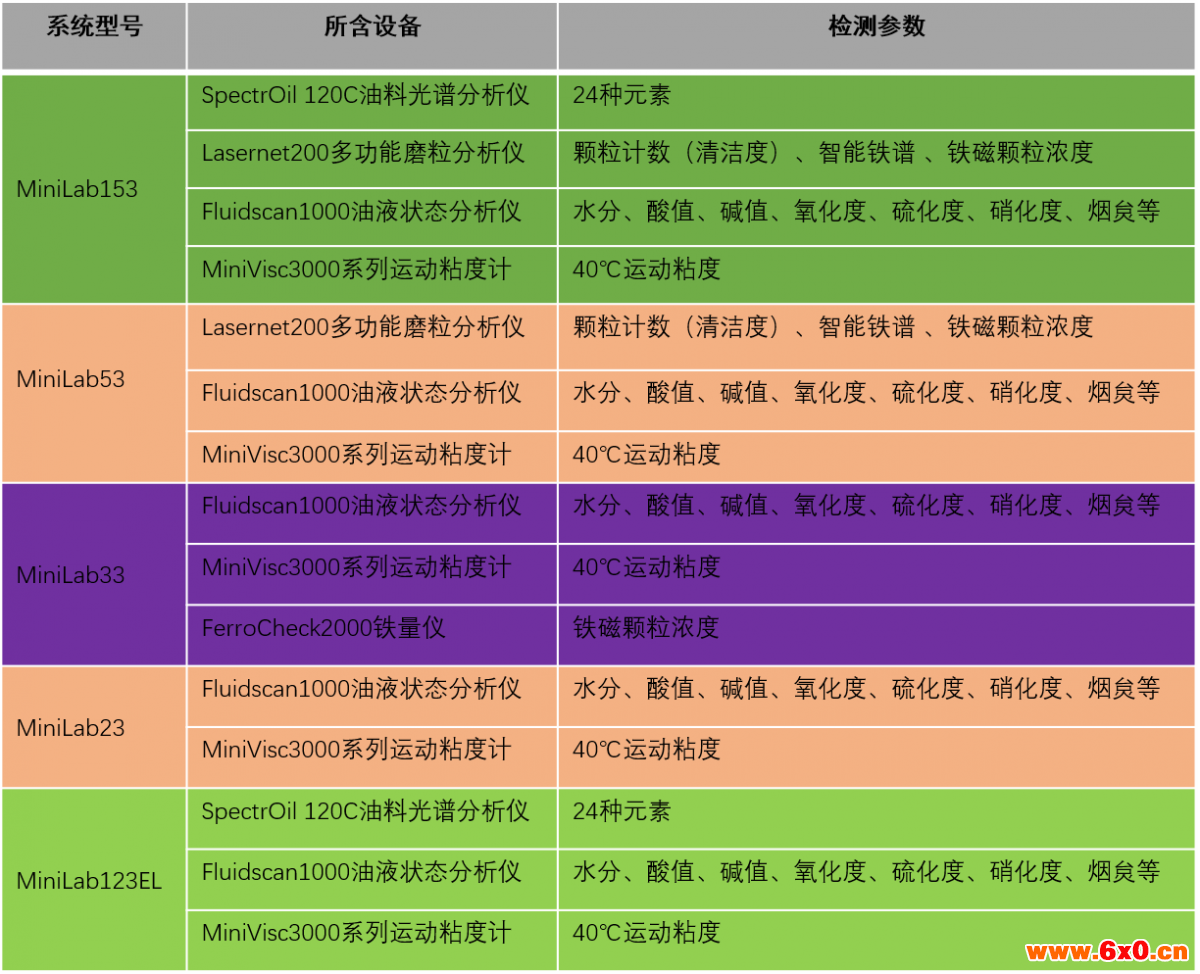Click 40℃运动粘度 in the MiniLab123EL group
This screenshot has height=974, width=1200.
[877, 940]
